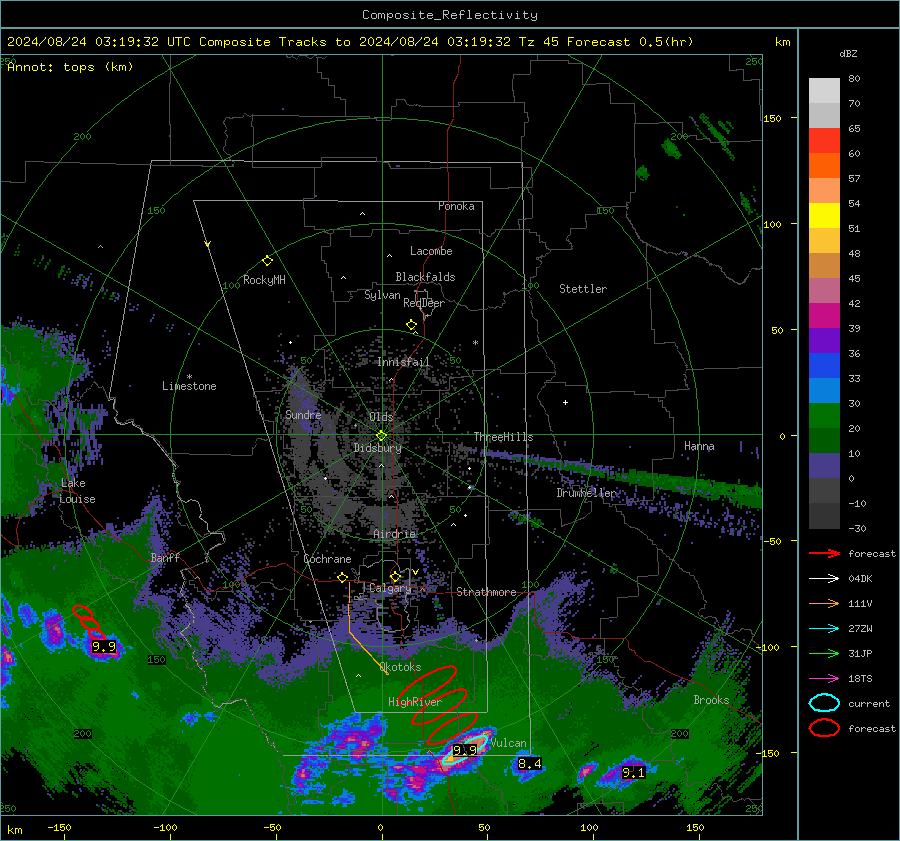Click the Stettler city label
The image size is (900, 841).
tap(583, 289)
